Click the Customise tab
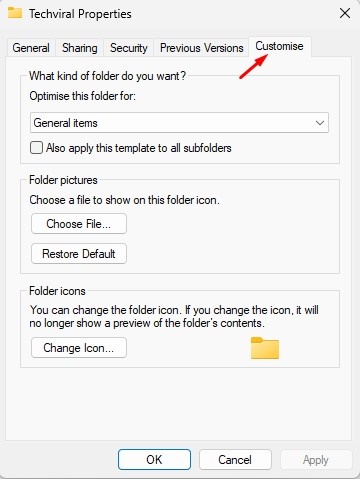 pyautogui.click(x=280, y=46)
